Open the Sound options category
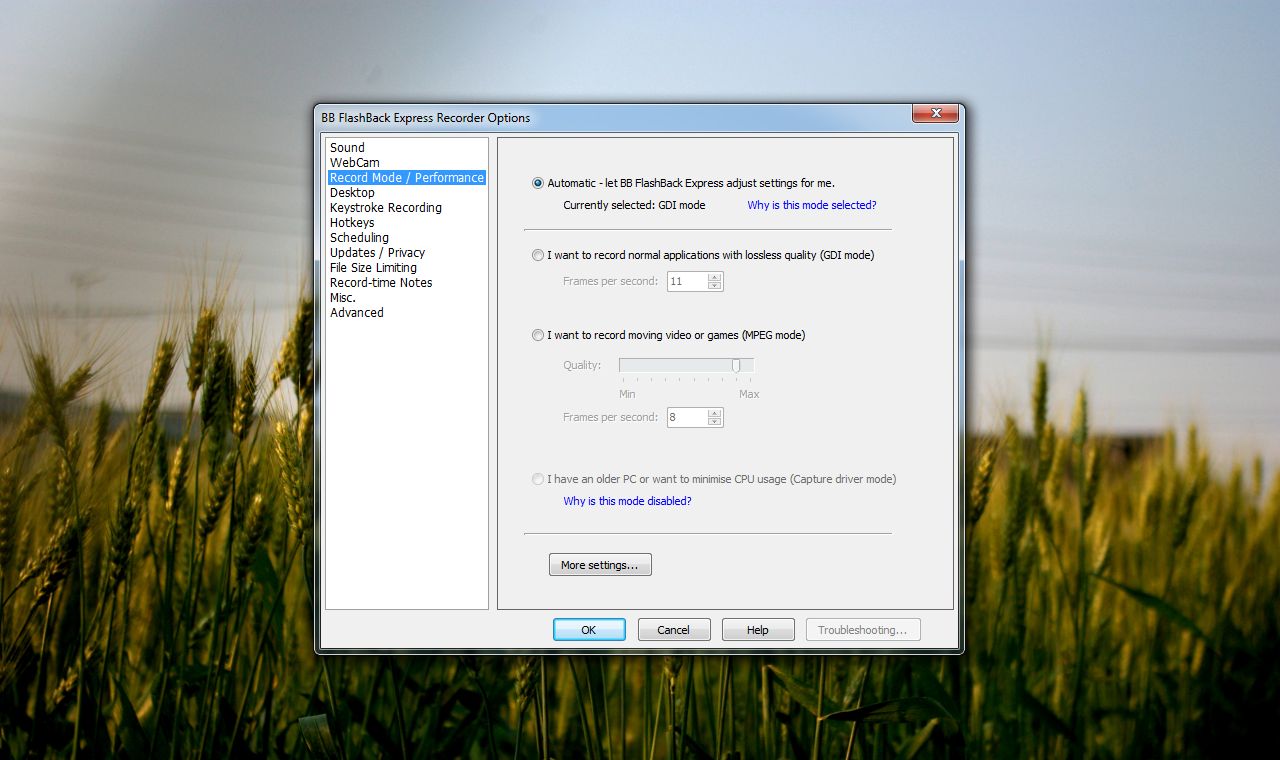Viewport: 1280px width, 760px height. coord(347,147)
